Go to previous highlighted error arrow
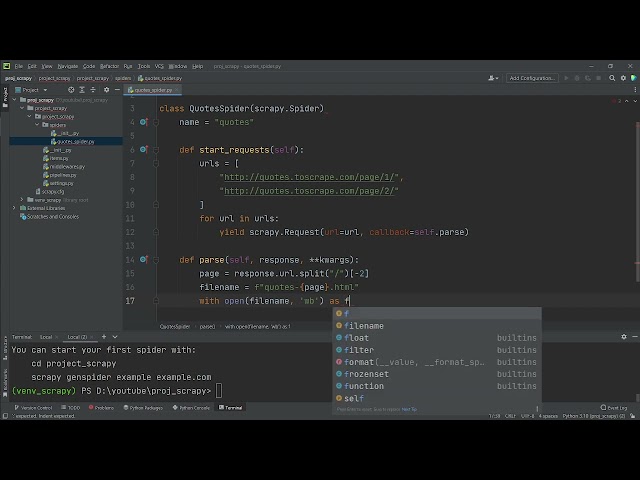640x480 pixels. (627, 101)
